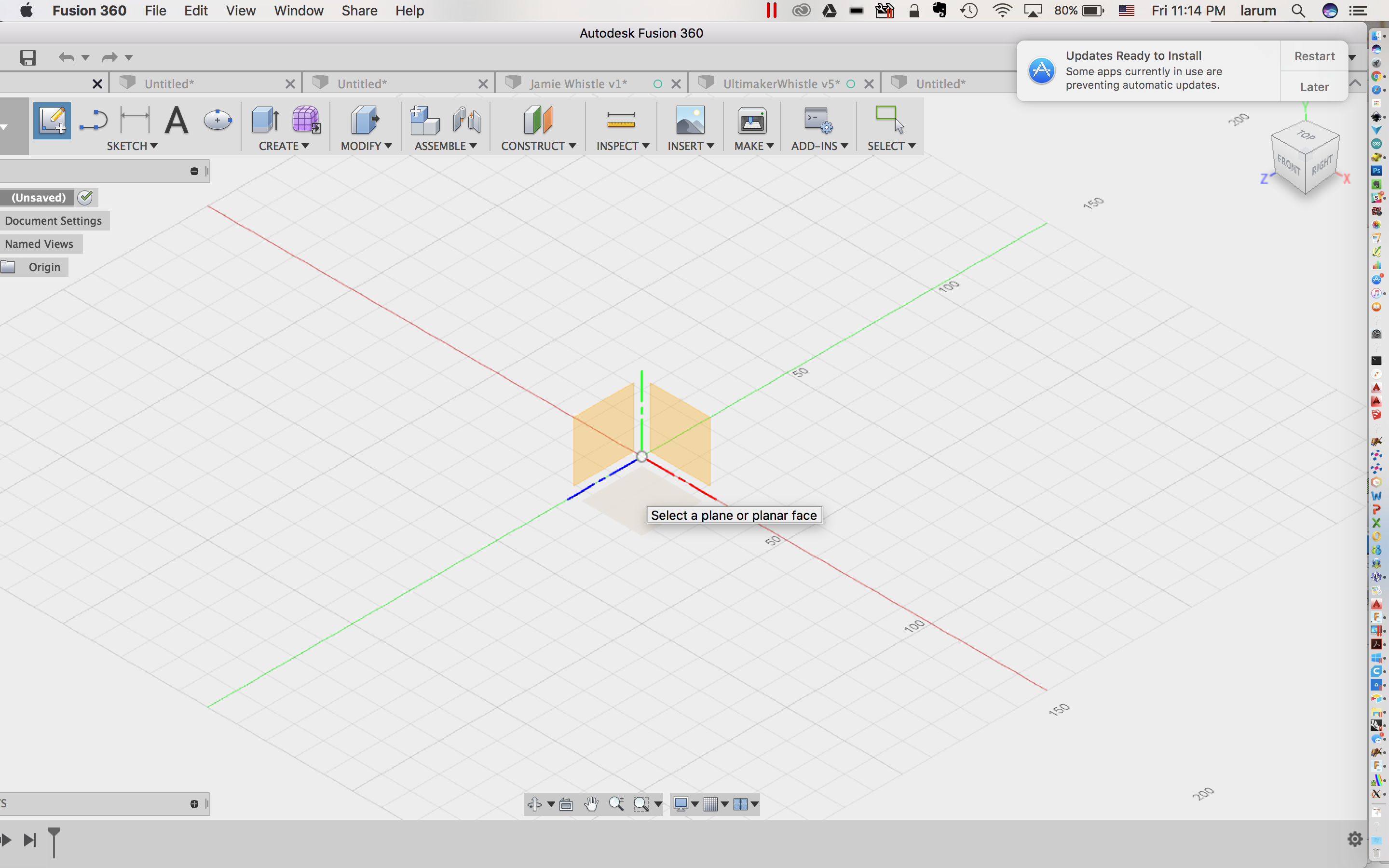Viewport: 1389px width, 868px height.
Task: Click the FRONT face of the ViewCube
Action: click(1289, 165)
